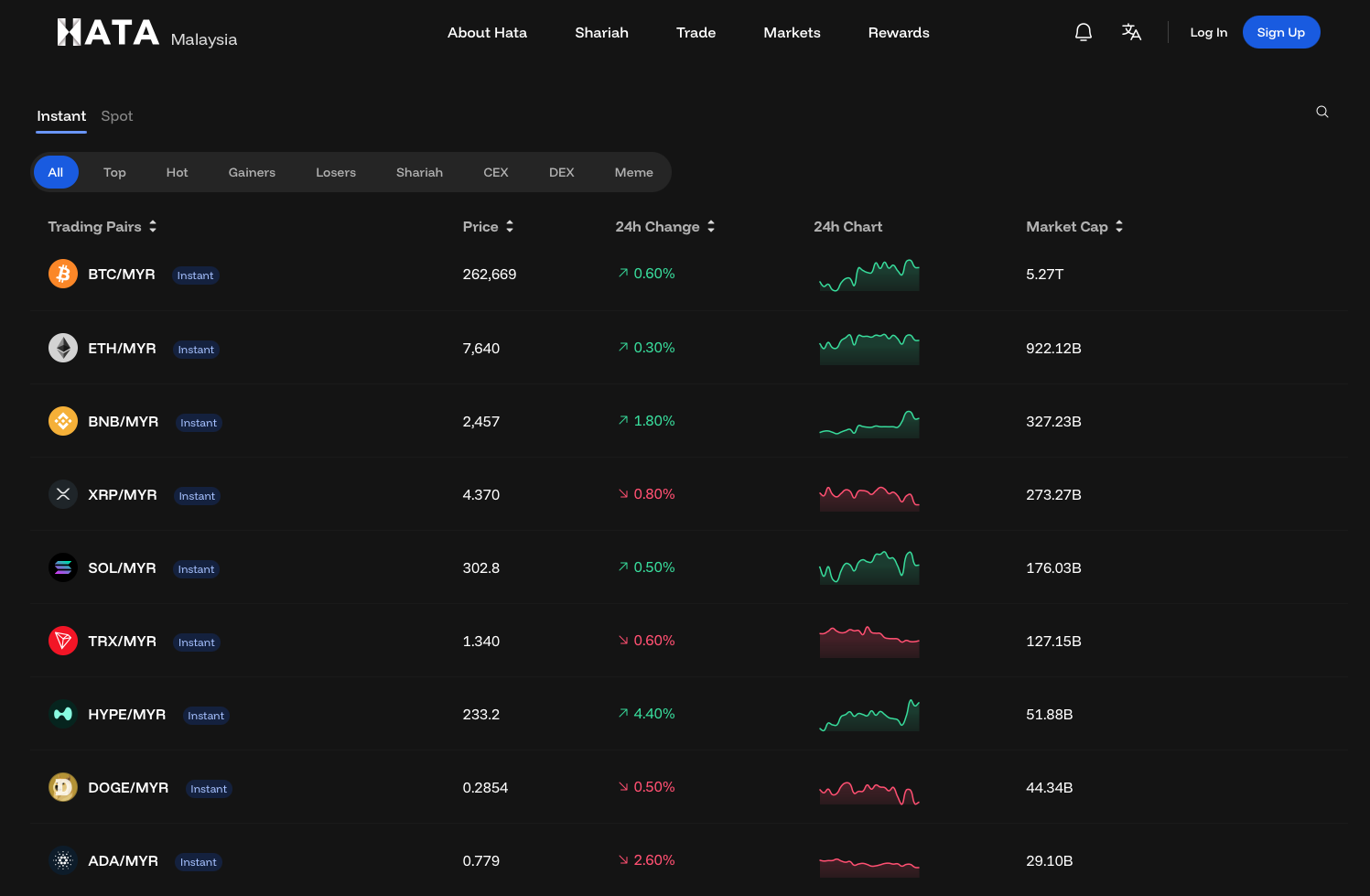The height and width of the screenshot is (896, 1370).
Task: Sort by Trading Pairs column arrows
Action: point(153,226)
